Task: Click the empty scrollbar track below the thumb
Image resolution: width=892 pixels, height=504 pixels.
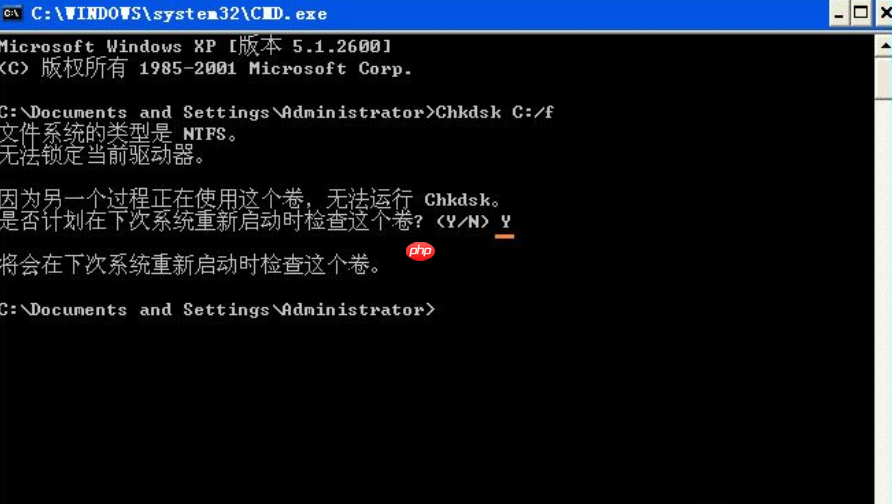Action: [883, 301]
